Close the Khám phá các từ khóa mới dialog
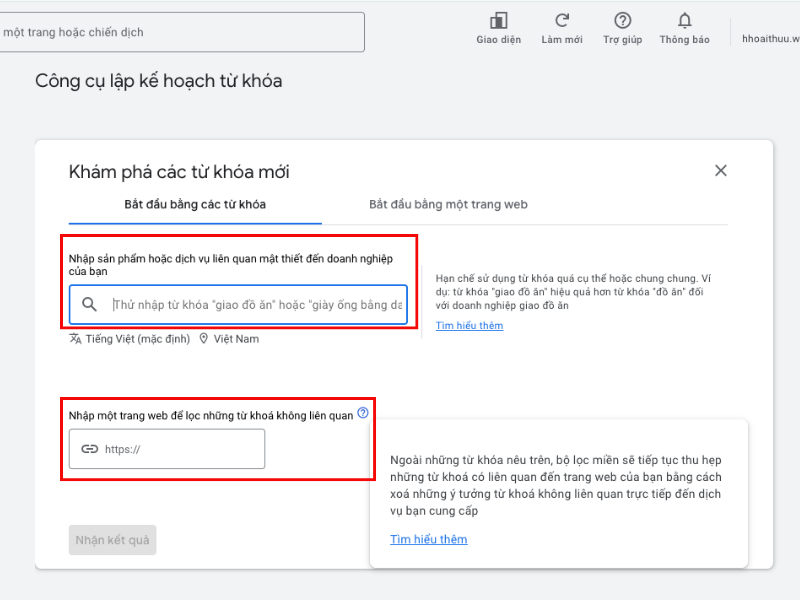The width and height of the screenshot is (800, 600). pos(720,170)
